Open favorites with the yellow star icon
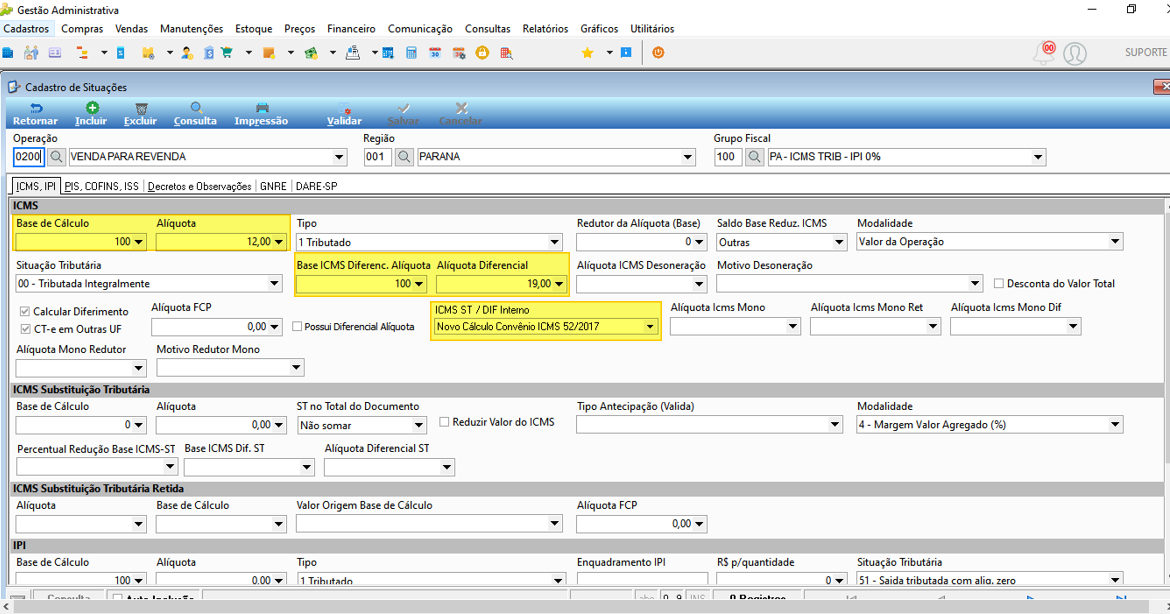This screenshot has height=614, width=1170. coord(587,53)
